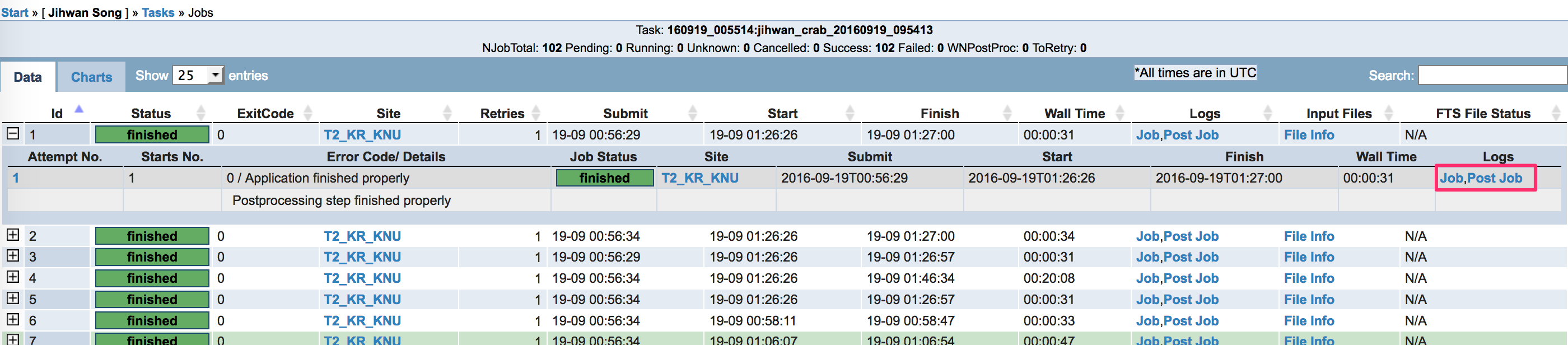Image resolution: width=1568 pixels, height=345 pixels.
Task: Click the green finished status of job 5
Action: (x=152, y=300)
